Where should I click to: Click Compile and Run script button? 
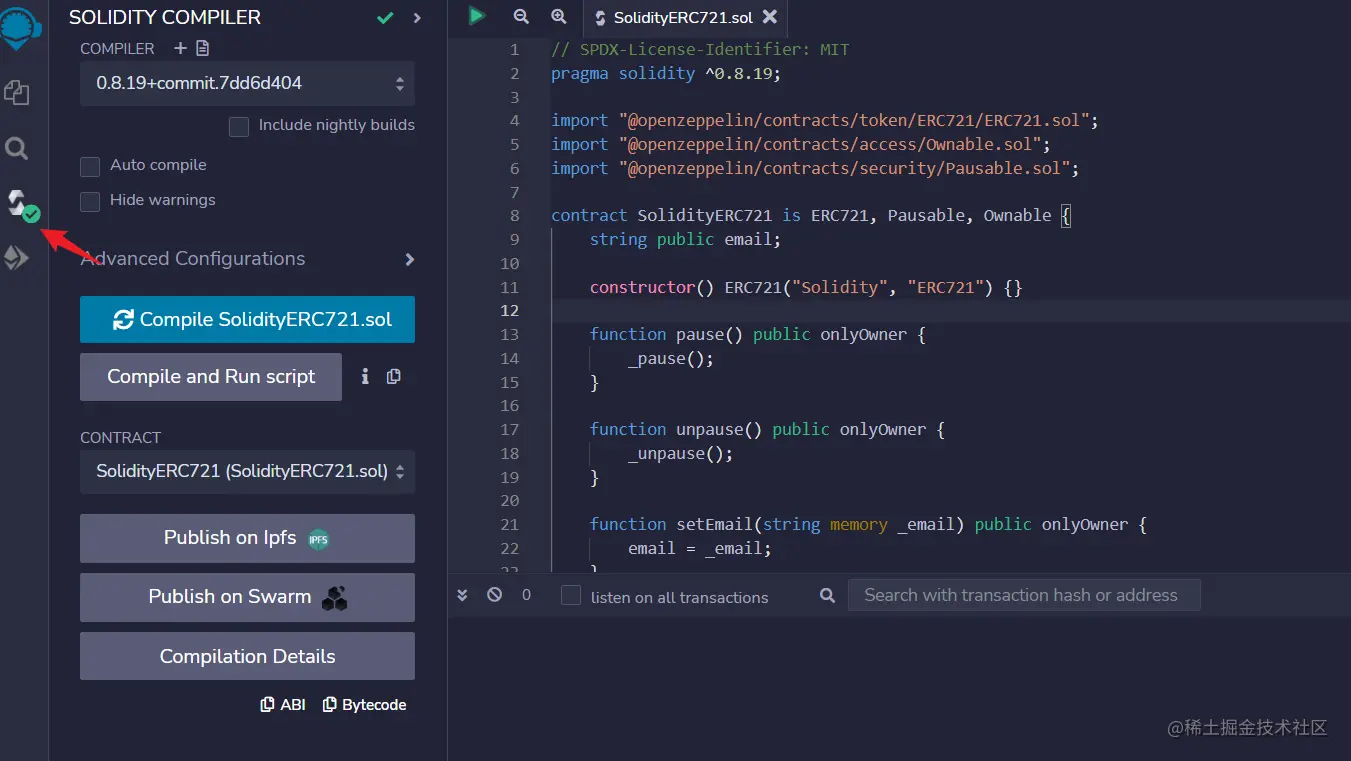click(x=211, y=377)
